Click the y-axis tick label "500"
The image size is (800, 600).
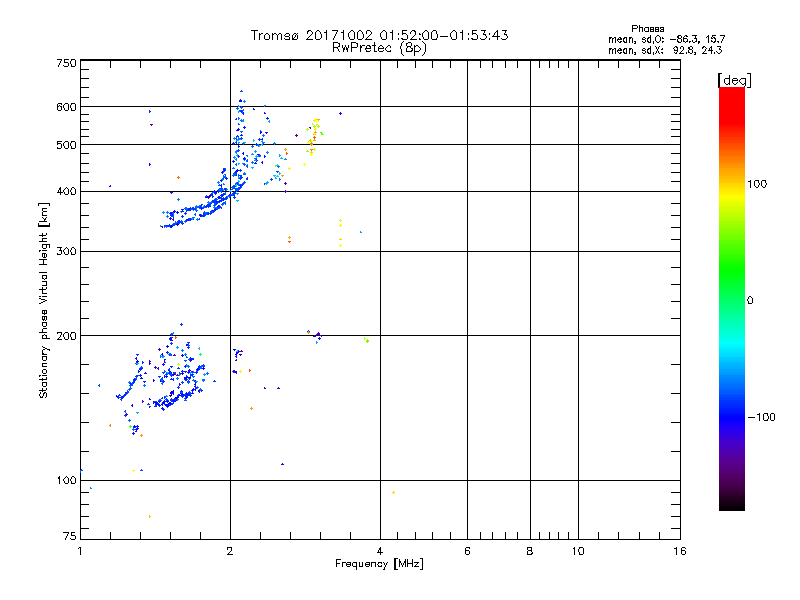[x=67, y=145]
